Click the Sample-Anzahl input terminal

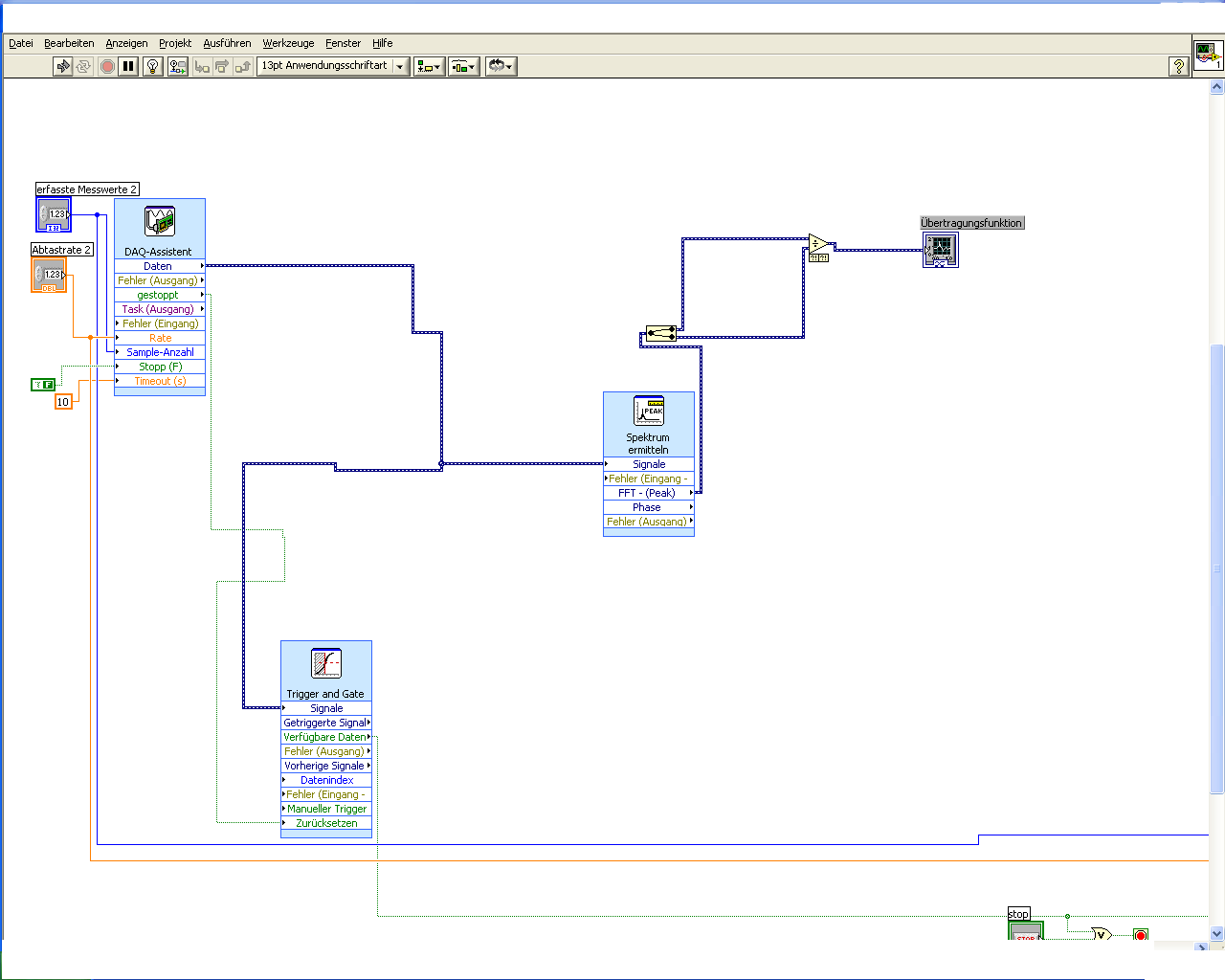tap(160, 352)
